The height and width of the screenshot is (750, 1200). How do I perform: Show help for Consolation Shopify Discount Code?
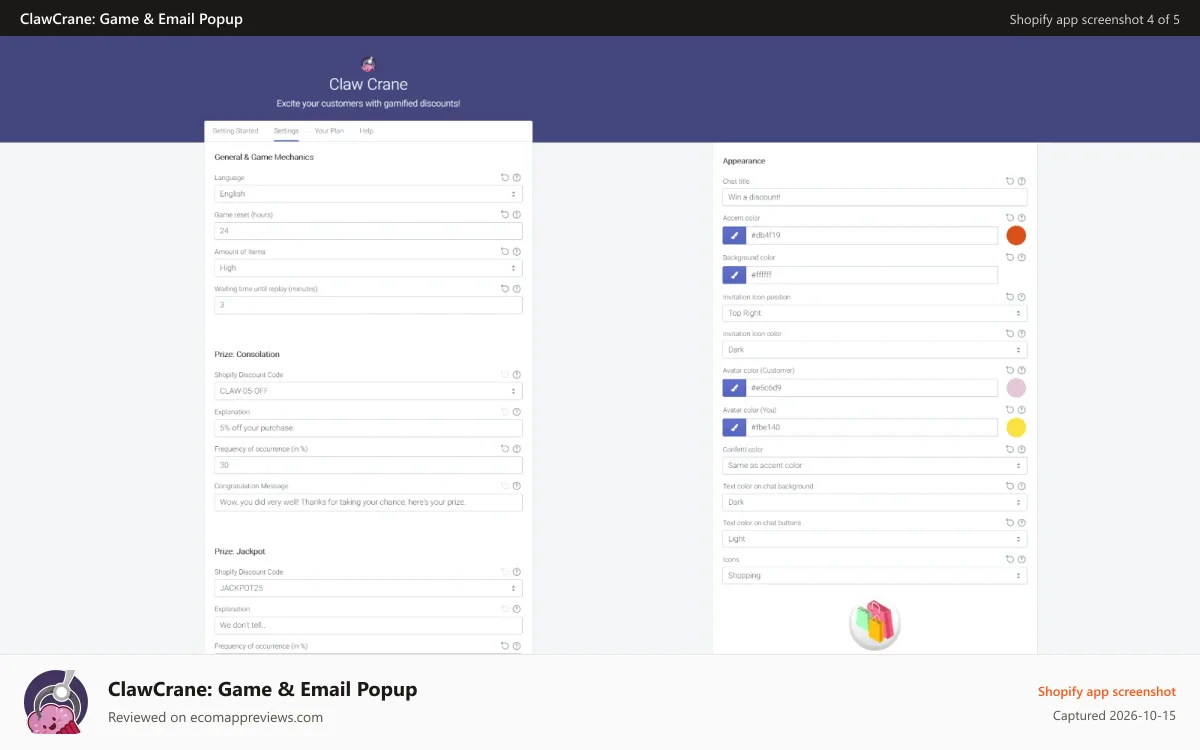tap(517, 374)
